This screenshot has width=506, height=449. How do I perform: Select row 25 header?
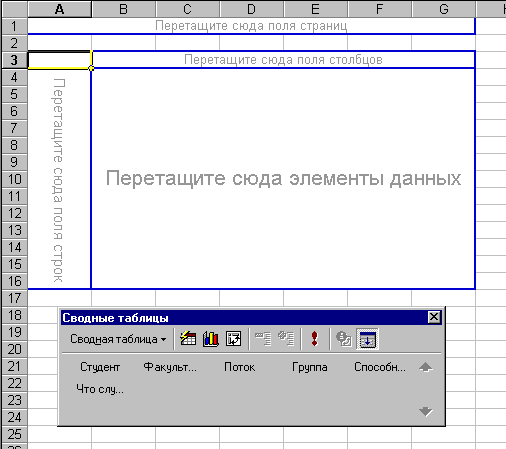pyautogui.click(x=14, y=434)
